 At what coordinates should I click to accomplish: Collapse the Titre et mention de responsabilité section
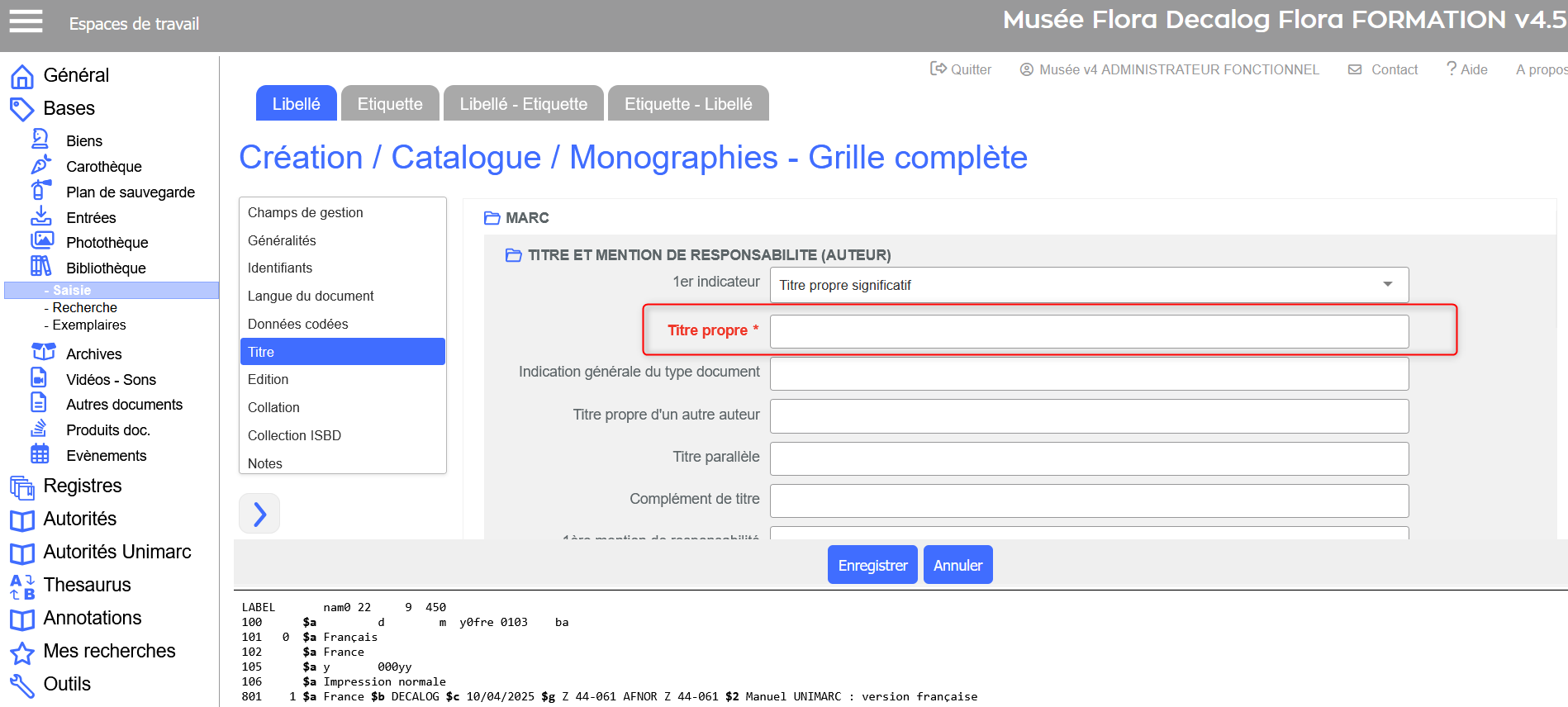(x=514, y=255)
